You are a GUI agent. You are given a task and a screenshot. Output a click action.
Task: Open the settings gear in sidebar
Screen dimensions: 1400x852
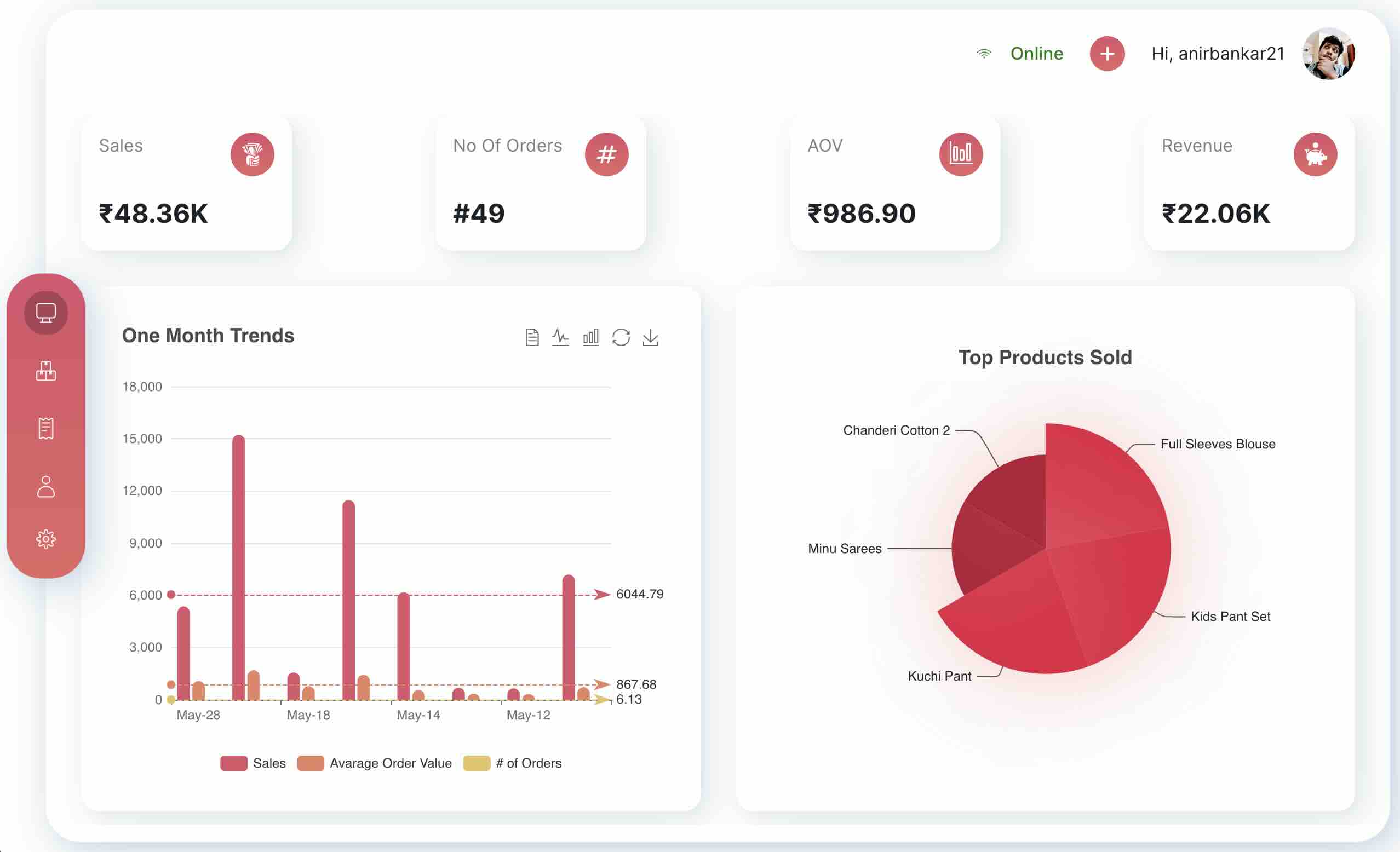[x=46, y=538]
